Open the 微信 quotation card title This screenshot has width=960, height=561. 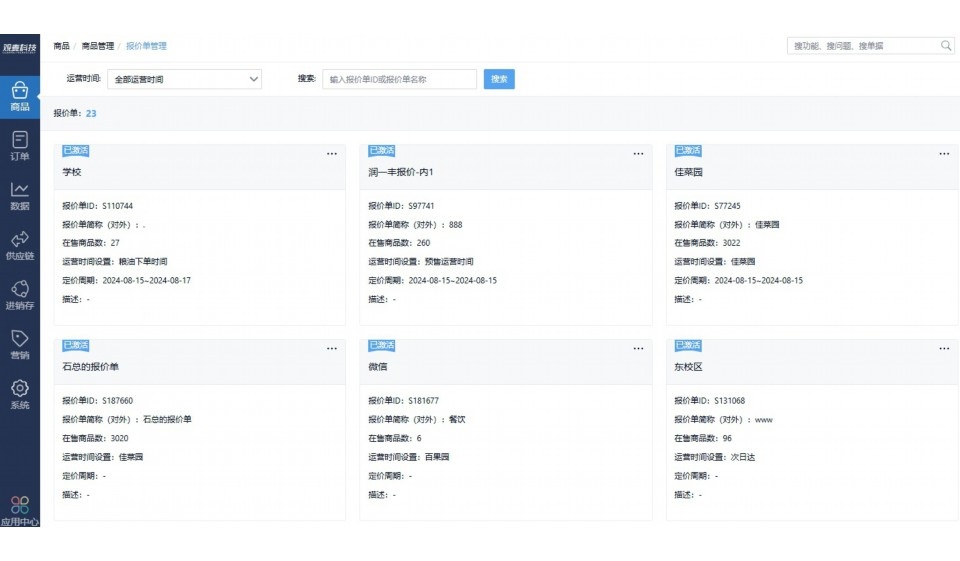[x=378, y=367]
